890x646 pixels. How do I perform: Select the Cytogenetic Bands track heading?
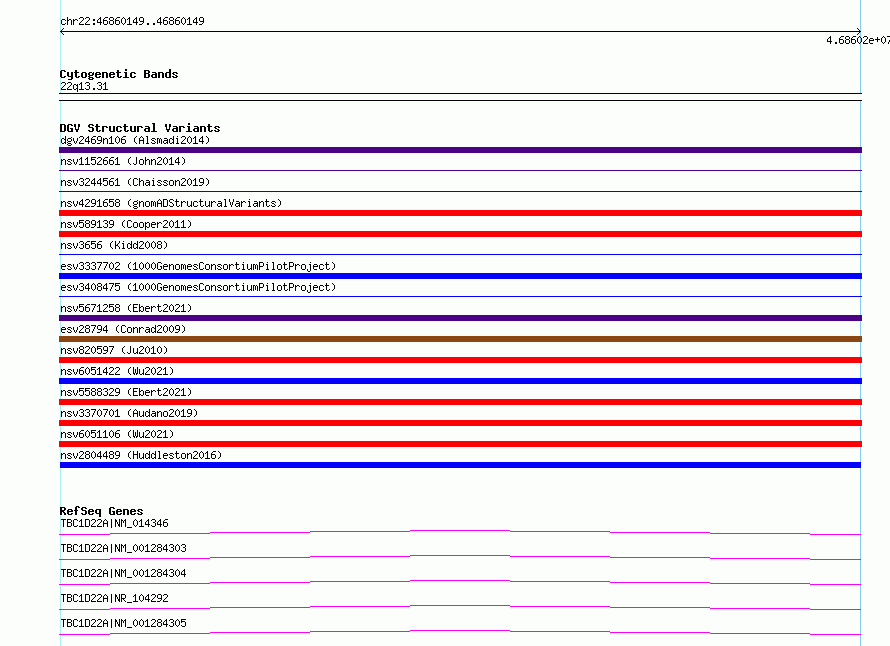click(119, 74)
